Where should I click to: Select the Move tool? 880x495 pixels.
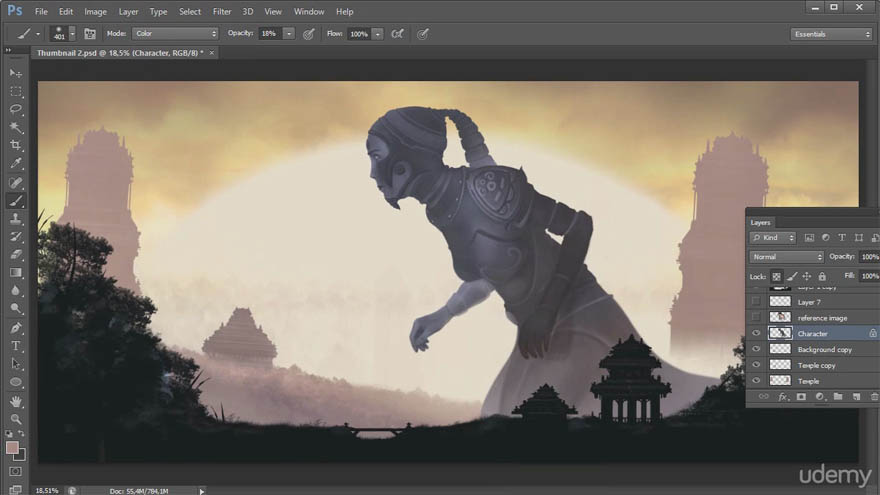tap(16, 74)
